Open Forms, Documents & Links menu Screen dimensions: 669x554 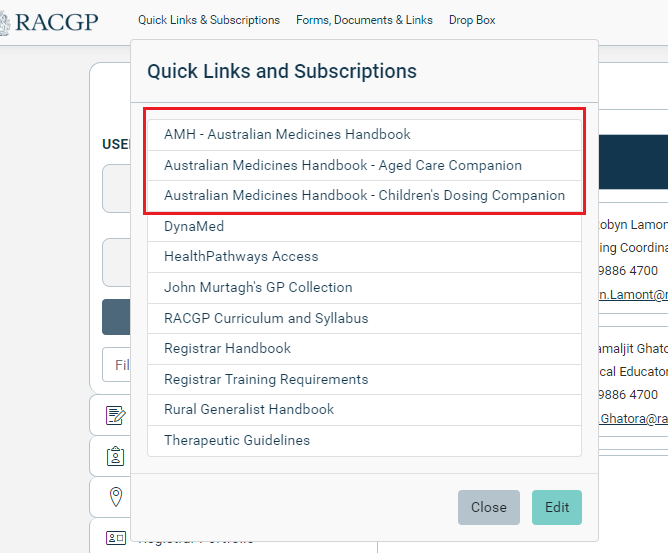364,20
